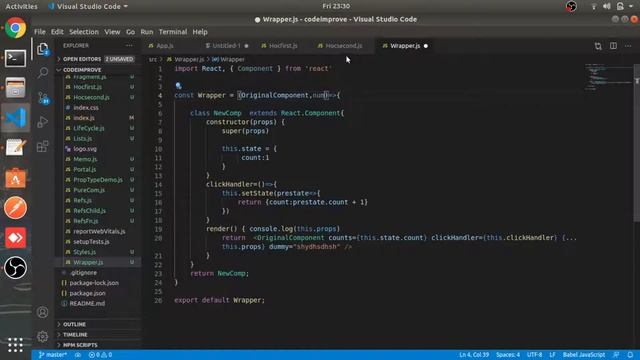The width and height of the screenshot is (640, 360).
Task: Open the Help menu
Action: coord(200,32)
